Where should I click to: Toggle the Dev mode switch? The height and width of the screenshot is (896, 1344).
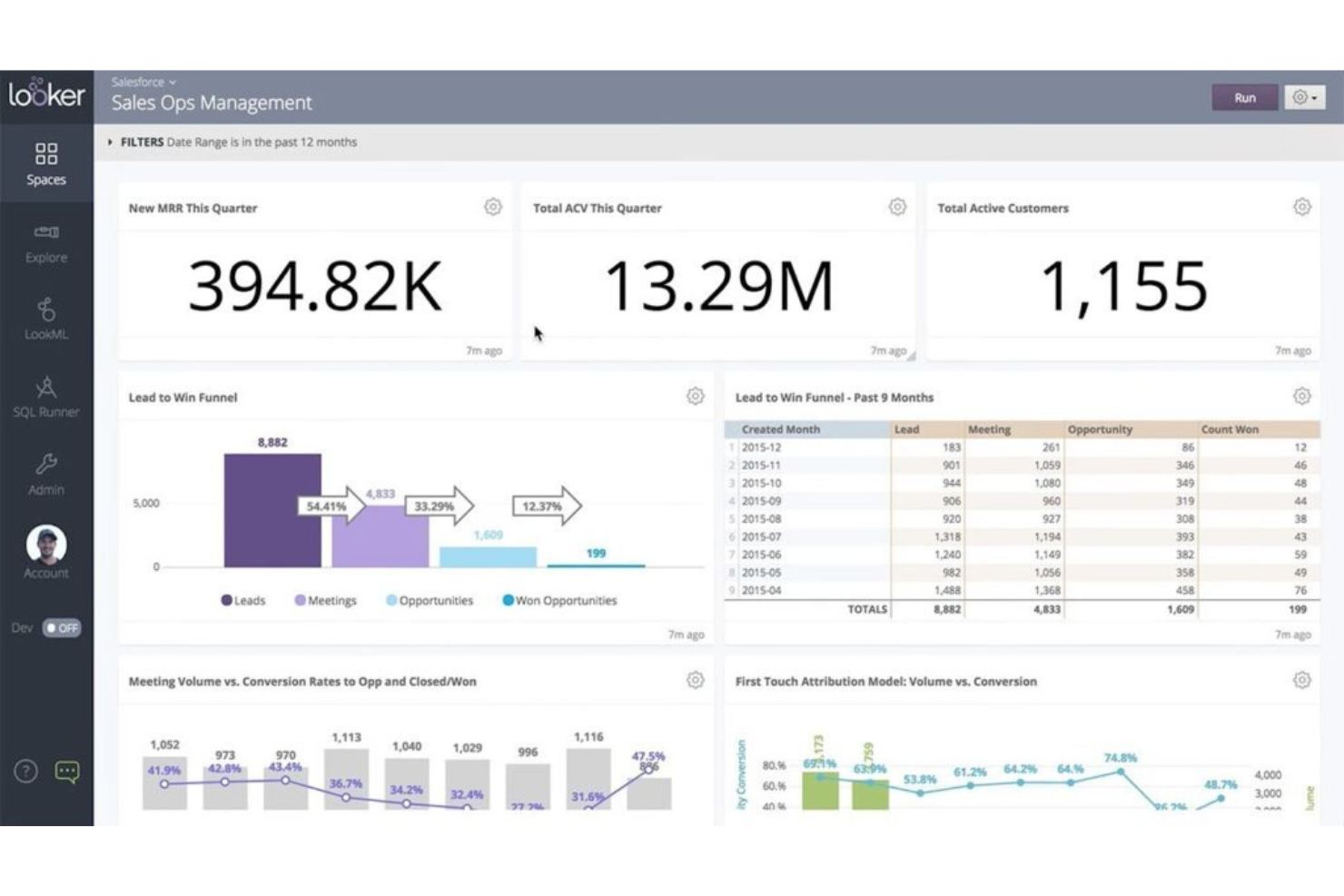click(62, 627)
